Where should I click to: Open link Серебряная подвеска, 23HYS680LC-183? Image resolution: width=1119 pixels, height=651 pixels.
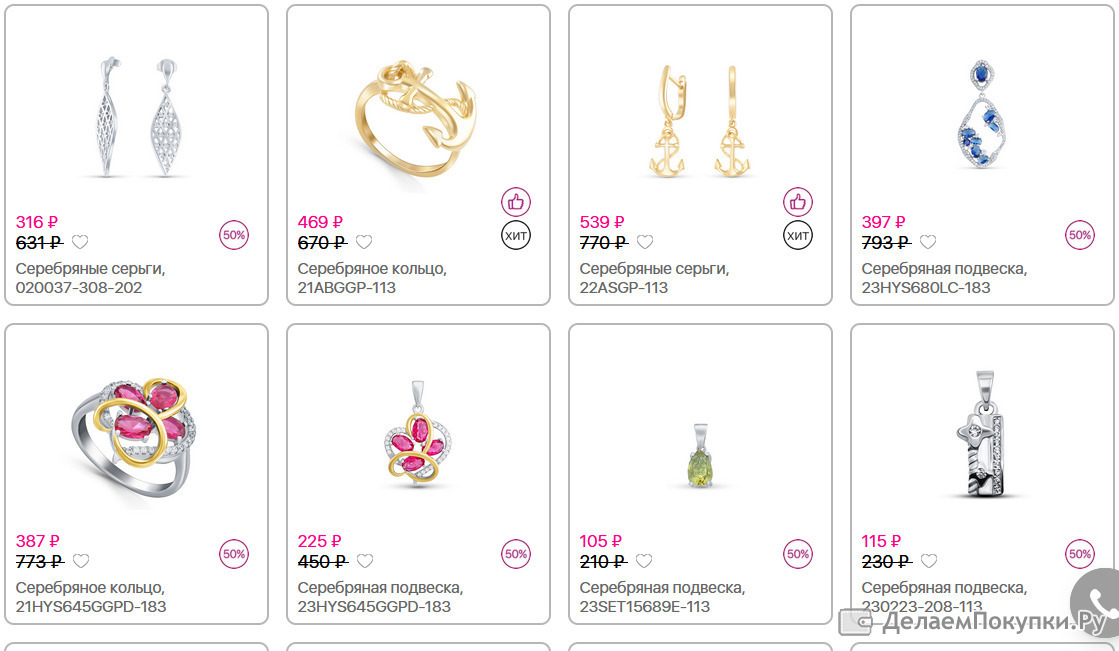click(944, 278)
